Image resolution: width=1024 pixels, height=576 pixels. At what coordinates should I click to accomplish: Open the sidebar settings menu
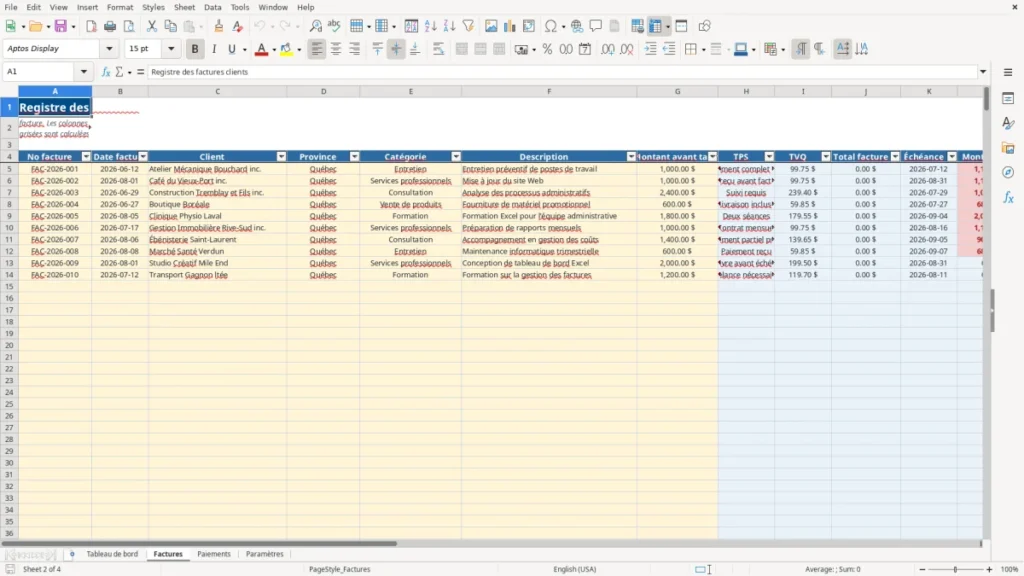(x=1008, y=72)
